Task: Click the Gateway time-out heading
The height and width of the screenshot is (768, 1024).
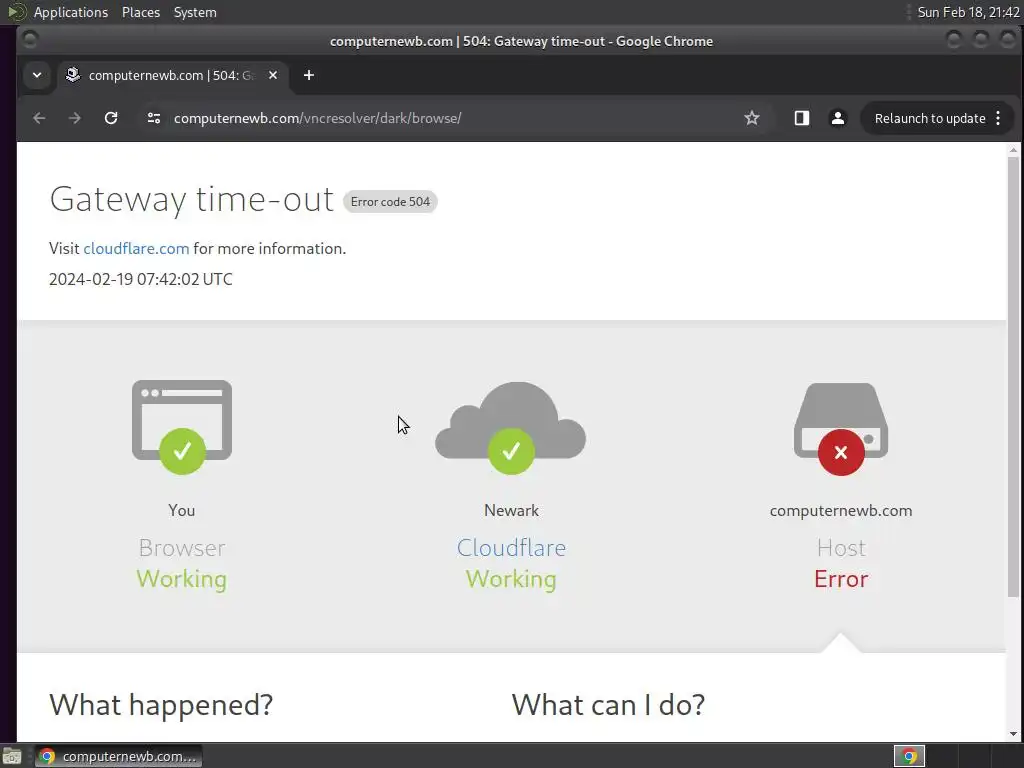Action: (x=191, y=199)
